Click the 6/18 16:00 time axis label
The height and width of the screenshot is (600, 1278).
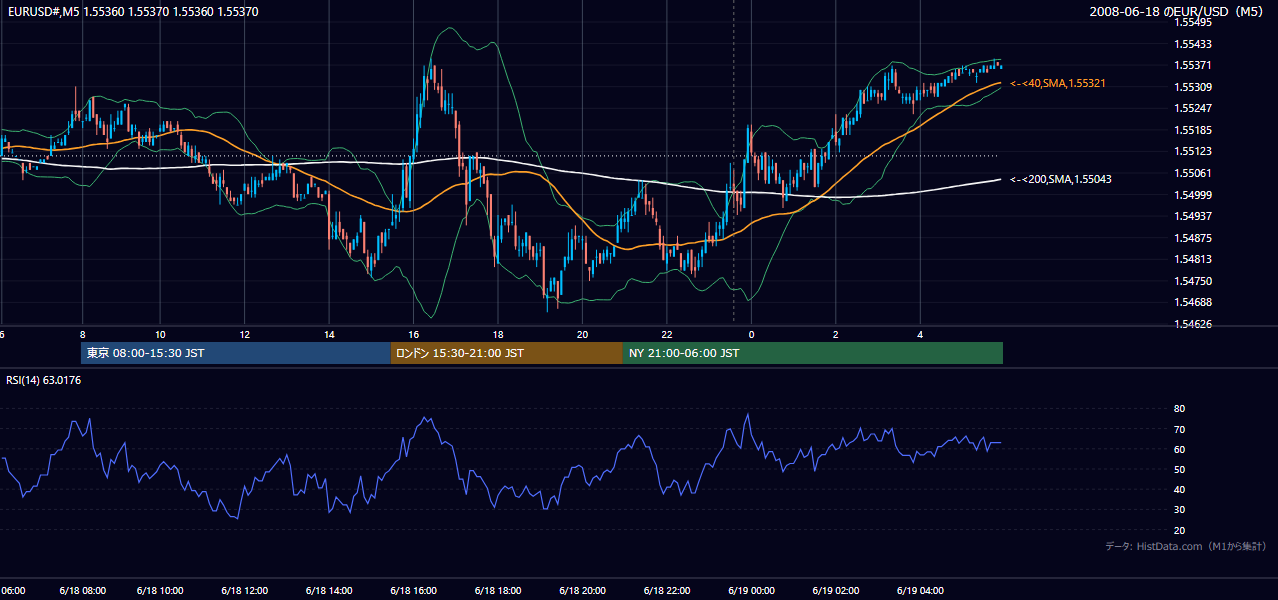click(x=413, y=590)
